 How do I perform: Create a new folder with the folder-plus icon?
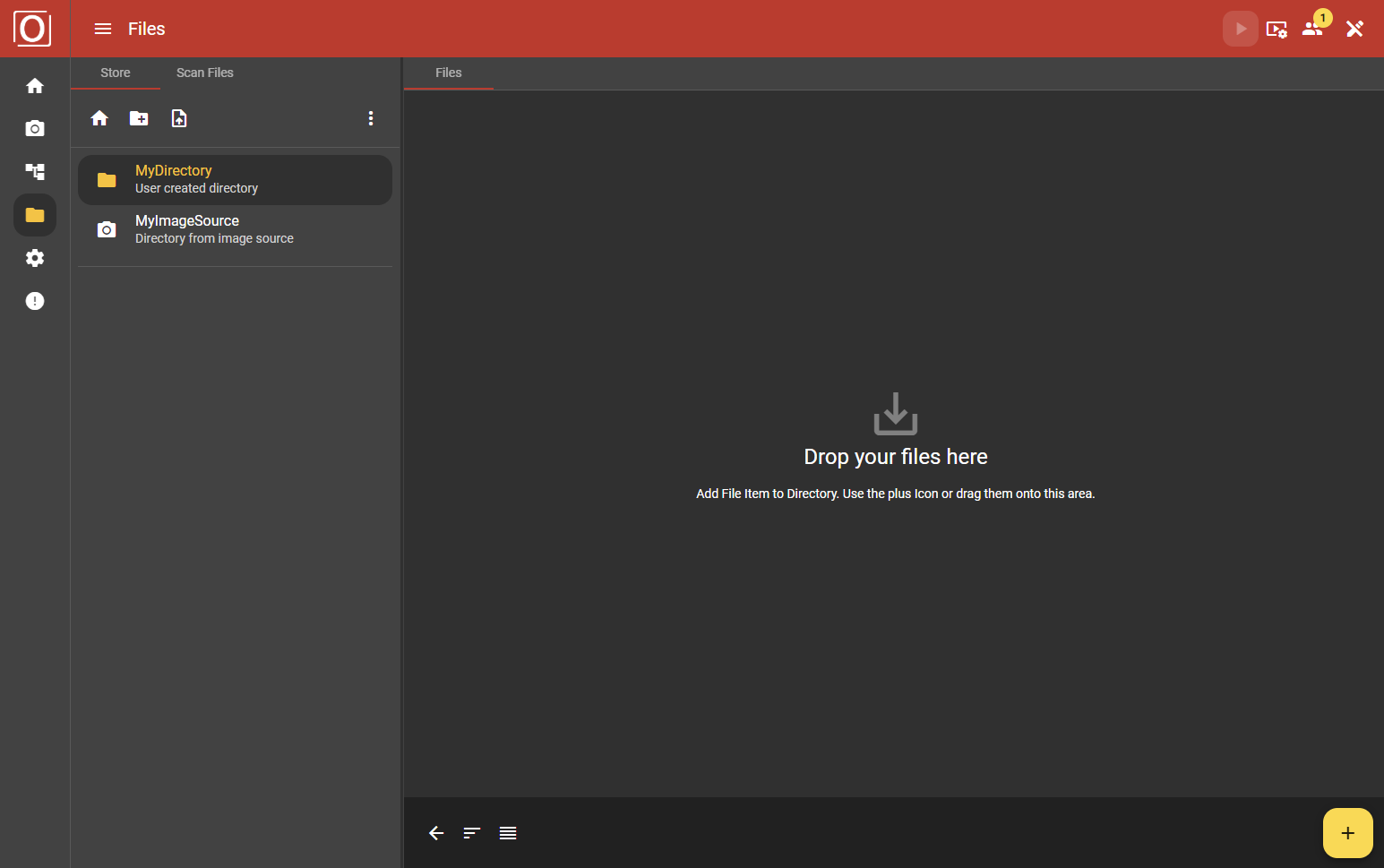click(x=139, y=117)
